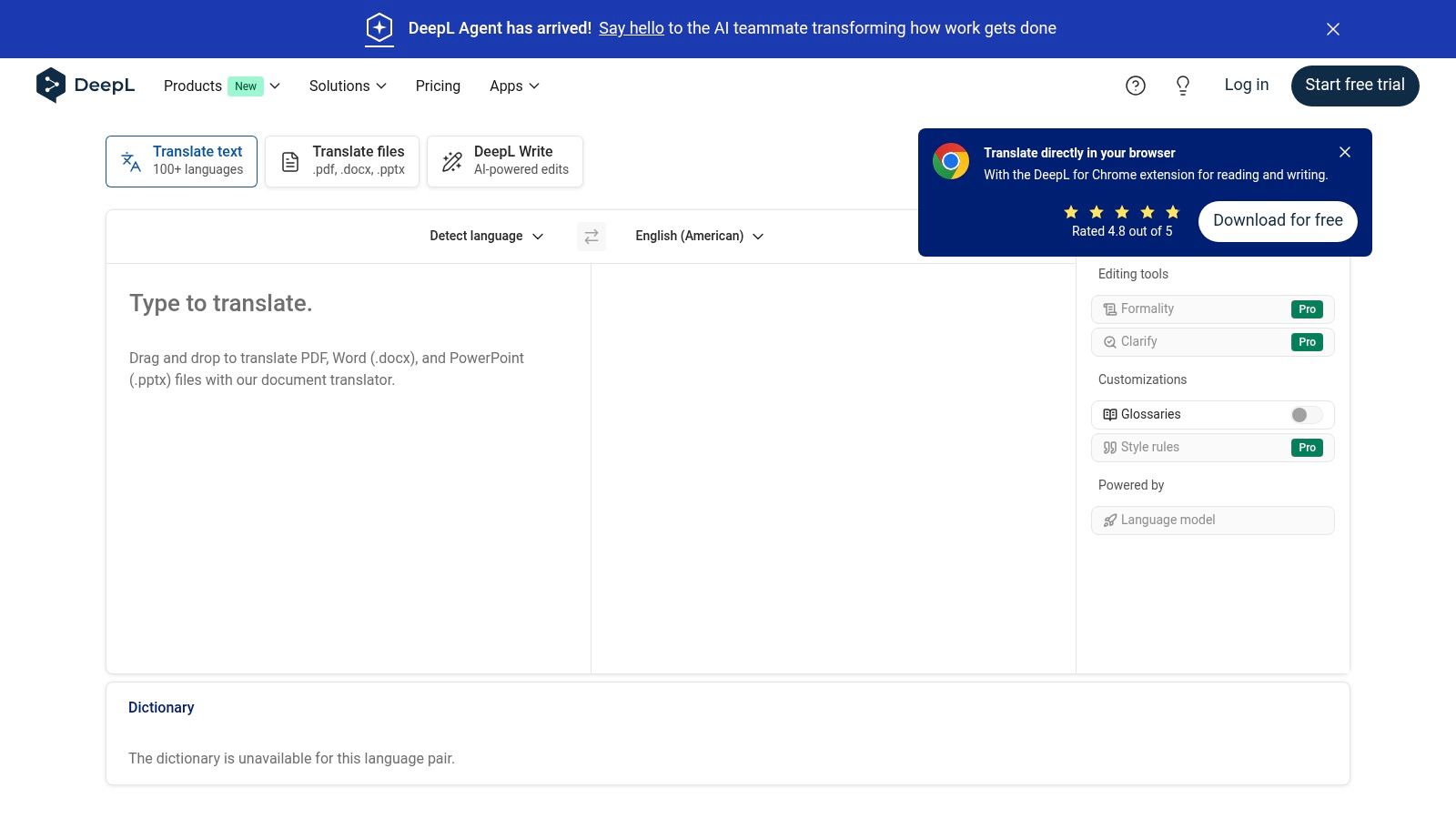The image size is (1456, 819).
Task: Open the Formality Pro editing tool
Action: [1212, 309]
